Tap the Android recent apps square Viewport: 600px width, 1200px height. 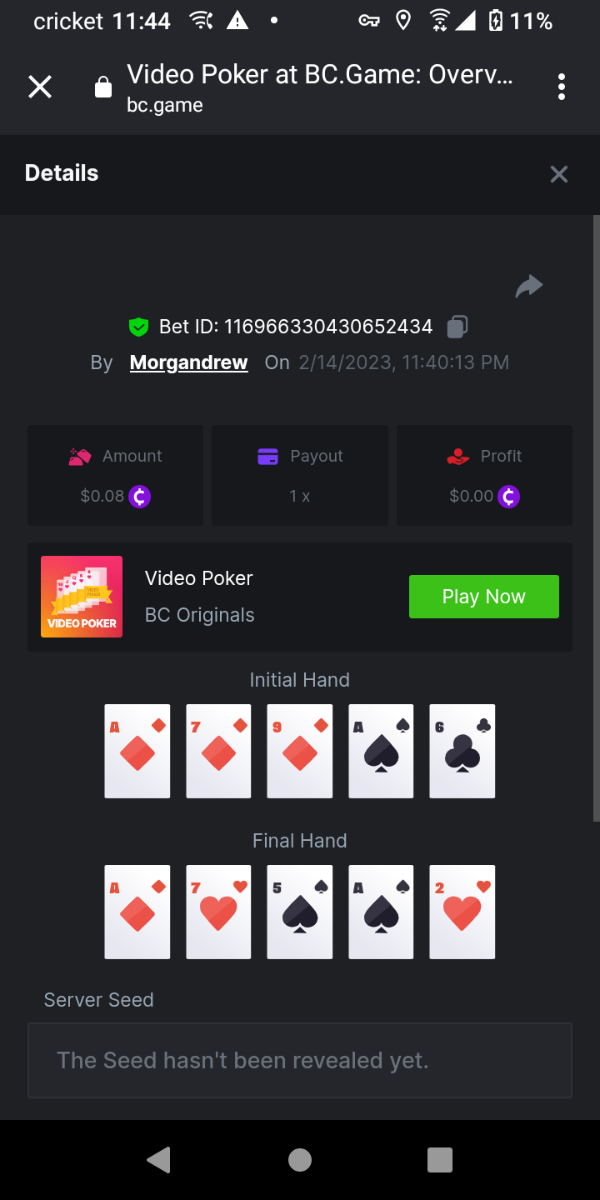[x=440, y=1159]
